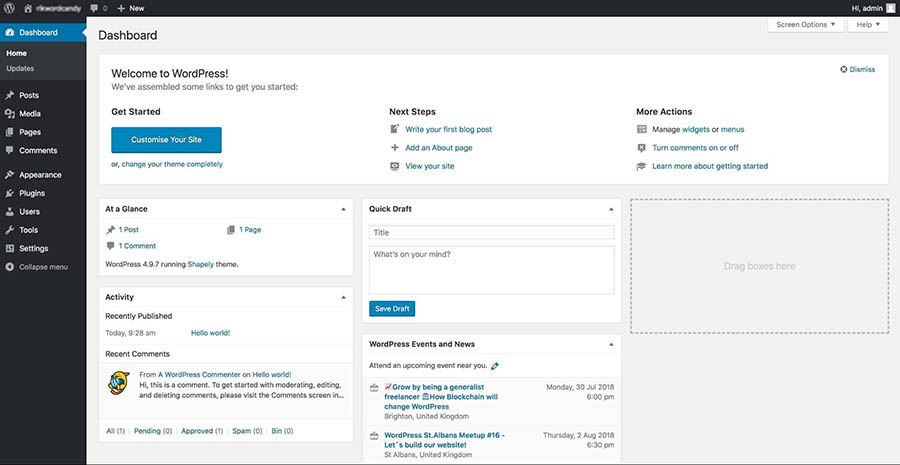Image resolution: width=900 pixels, height=465 pixels.
Task: Open the Turn comments on or off link
Action: point(696,148)
